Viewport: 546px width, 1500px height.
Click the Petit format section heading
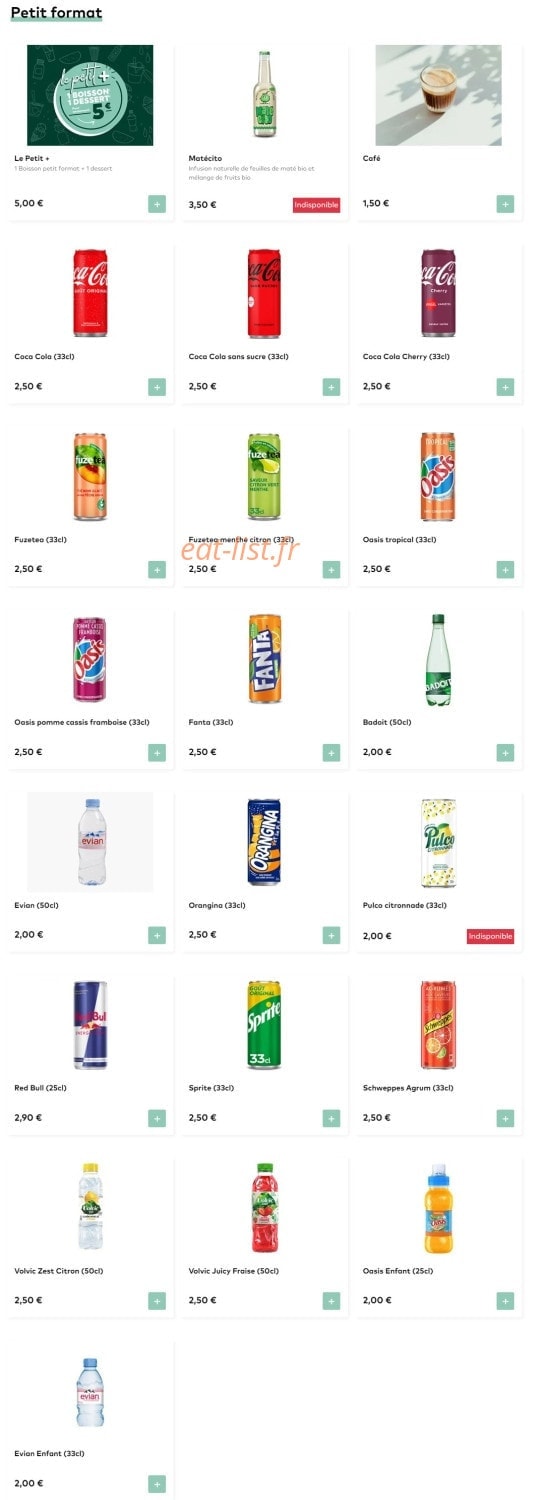coord(56,13)
